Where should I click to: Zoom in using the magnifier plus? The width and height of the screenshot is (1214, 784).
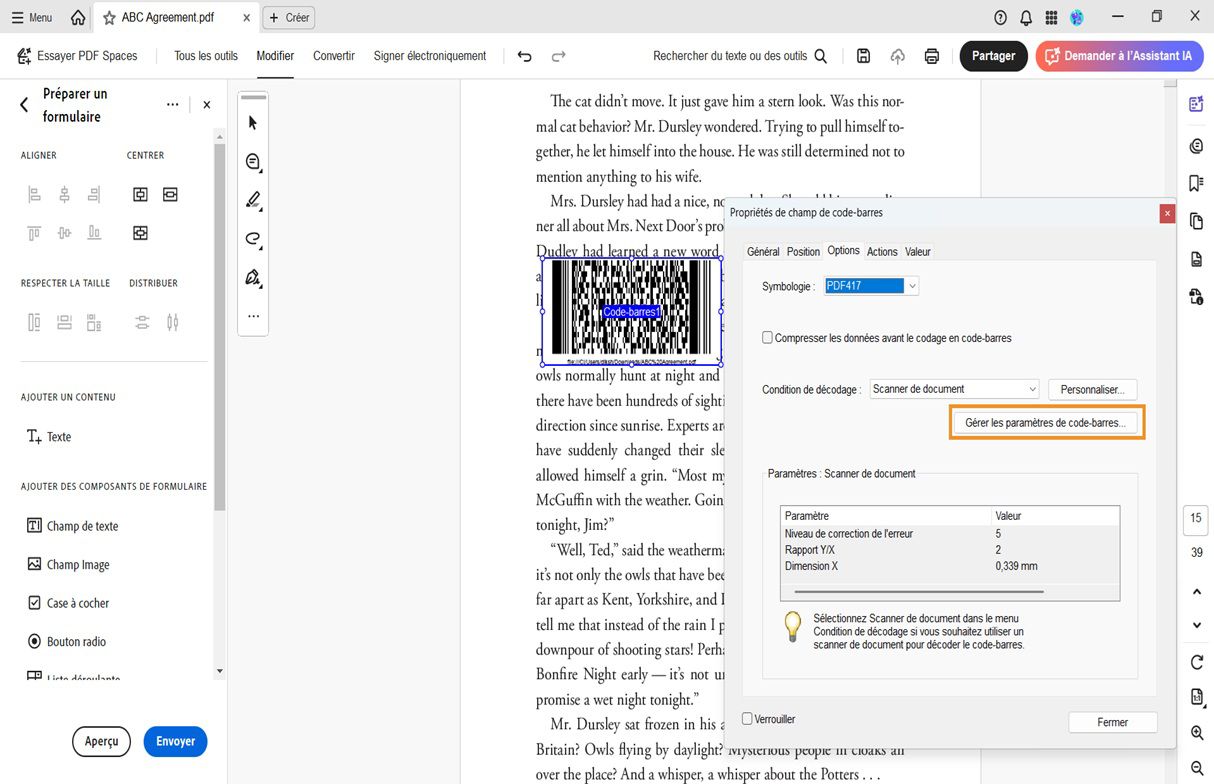tap(1197, 733)
